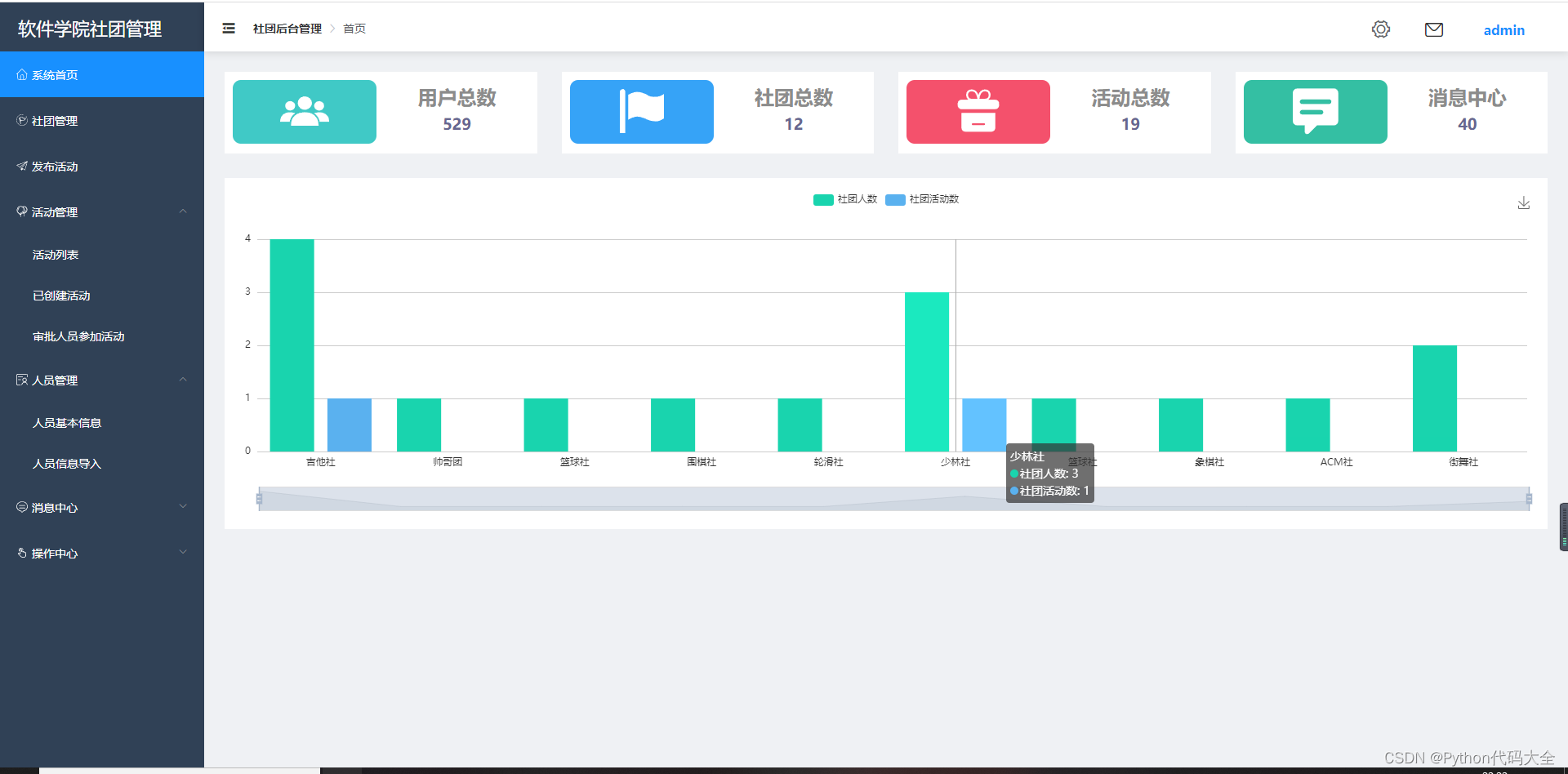Click 少林社 green member count bar

tap(927, 371)
